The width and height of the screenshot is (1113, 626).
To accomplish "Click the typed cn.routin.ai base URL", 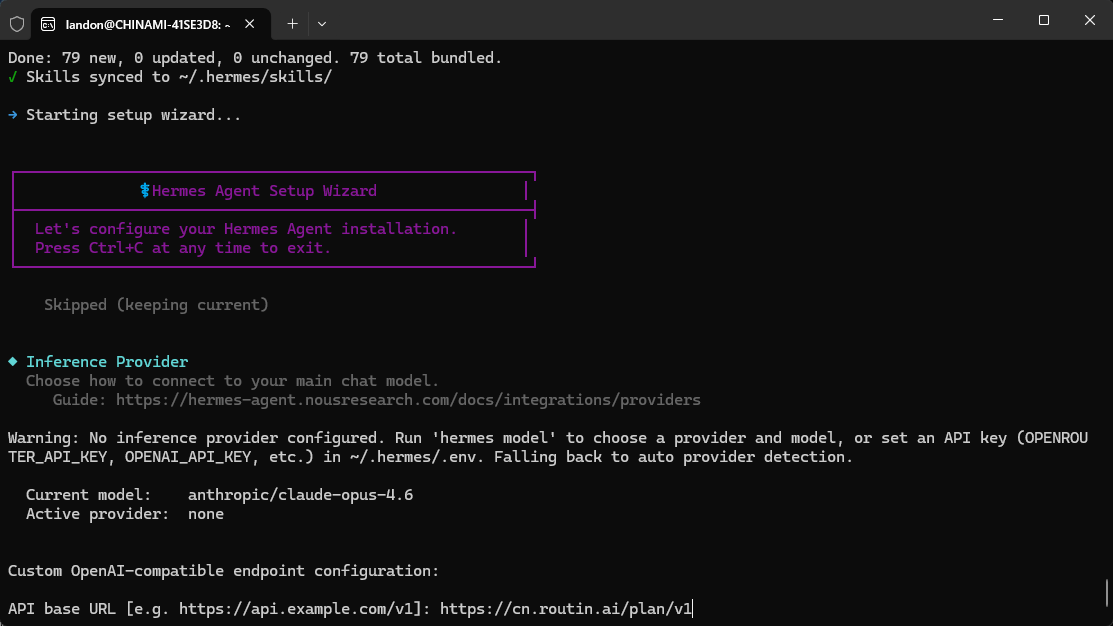I will [565, 609].
